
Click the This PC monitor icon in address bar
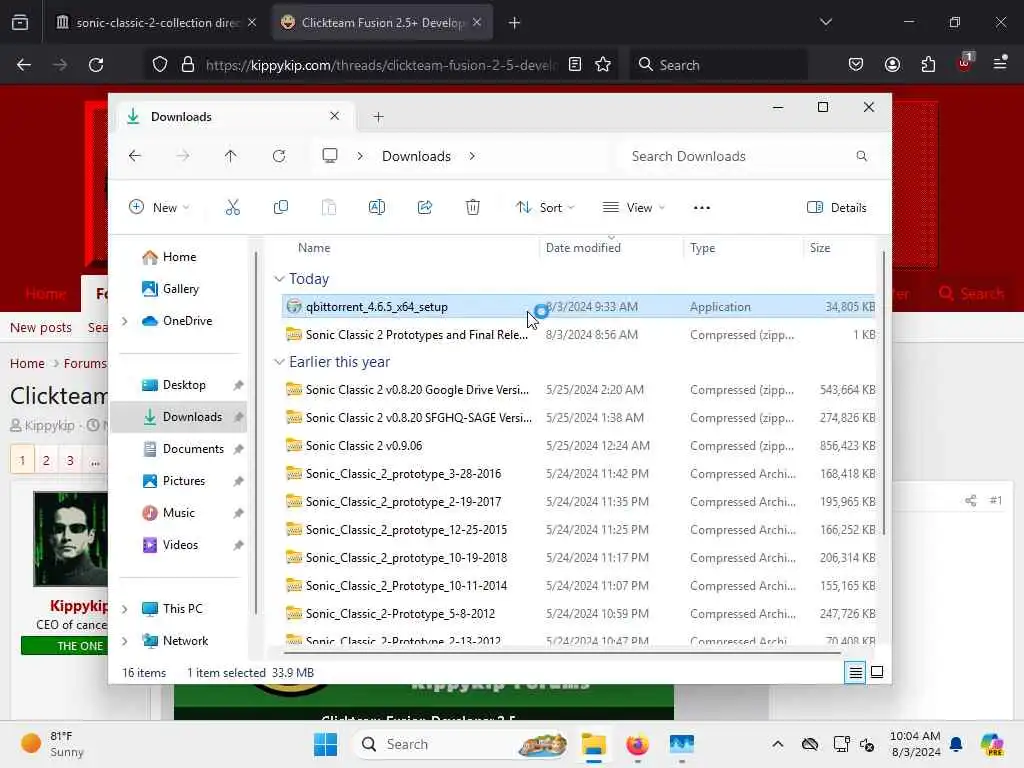(x=330, y=156)
